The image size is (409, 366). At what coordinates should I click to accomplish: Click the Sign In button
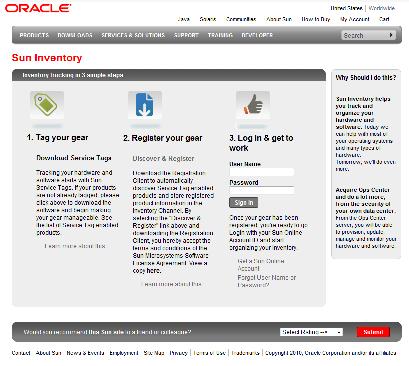point(244,203)
